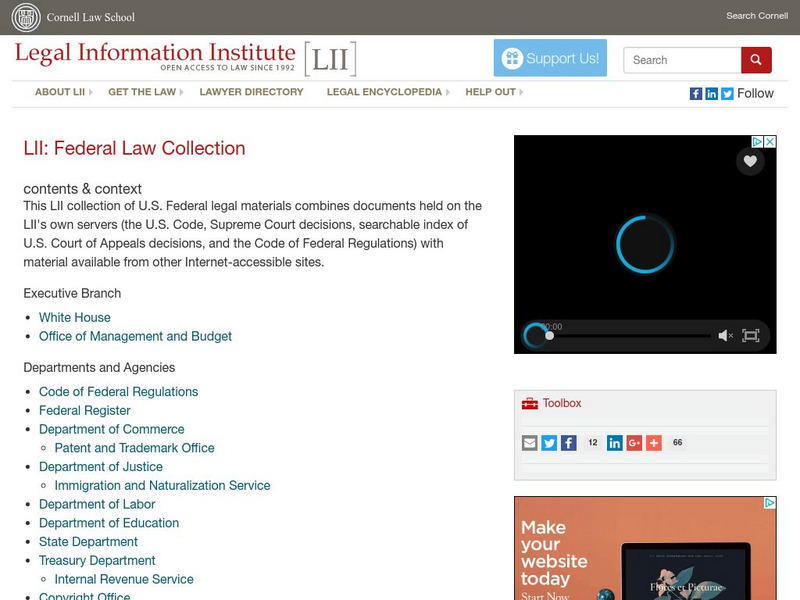
Task: Open the White House link
Action: 75,317
